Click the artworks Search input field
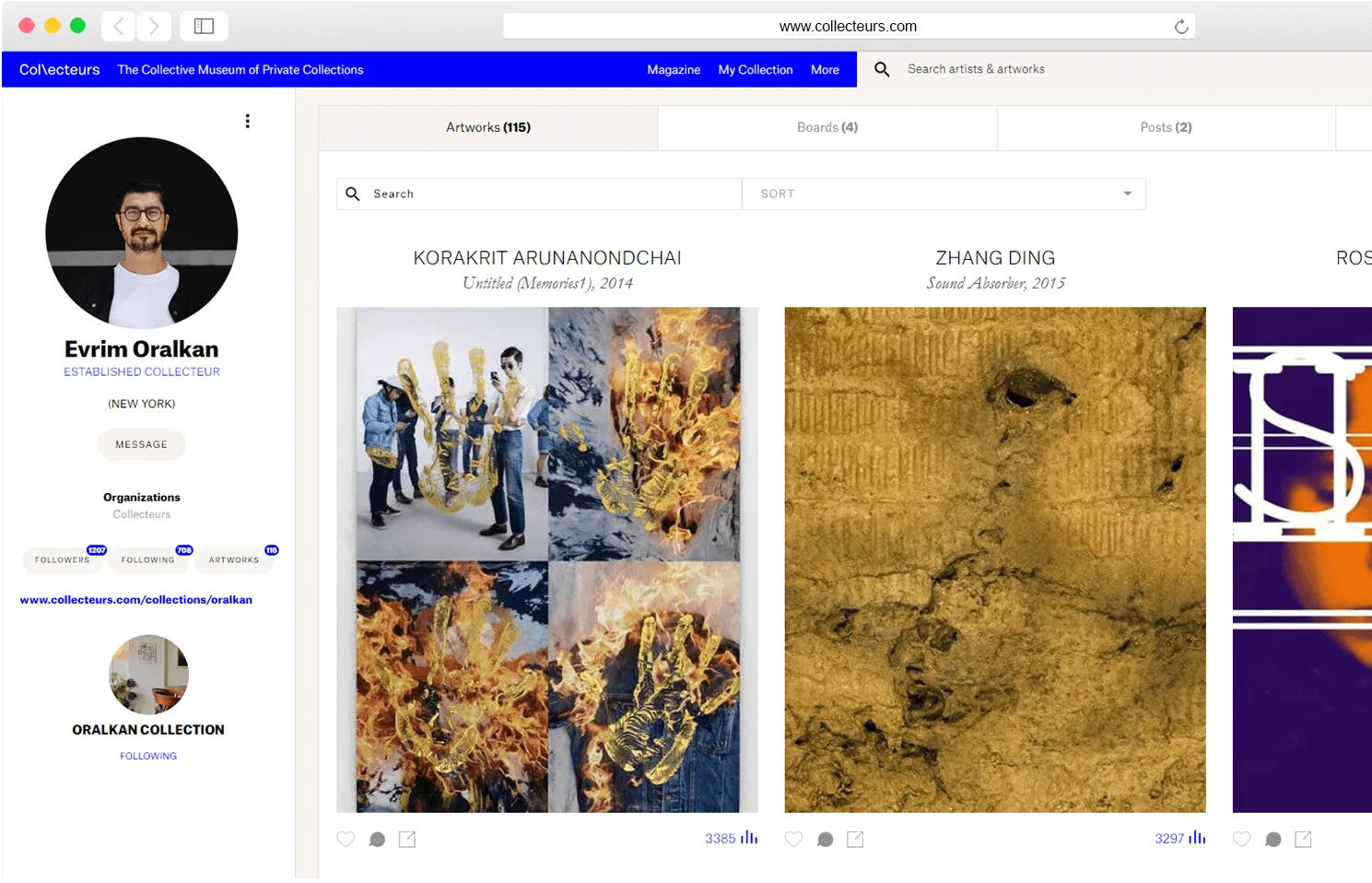1372x883 pixels. (x=539, y=194)
